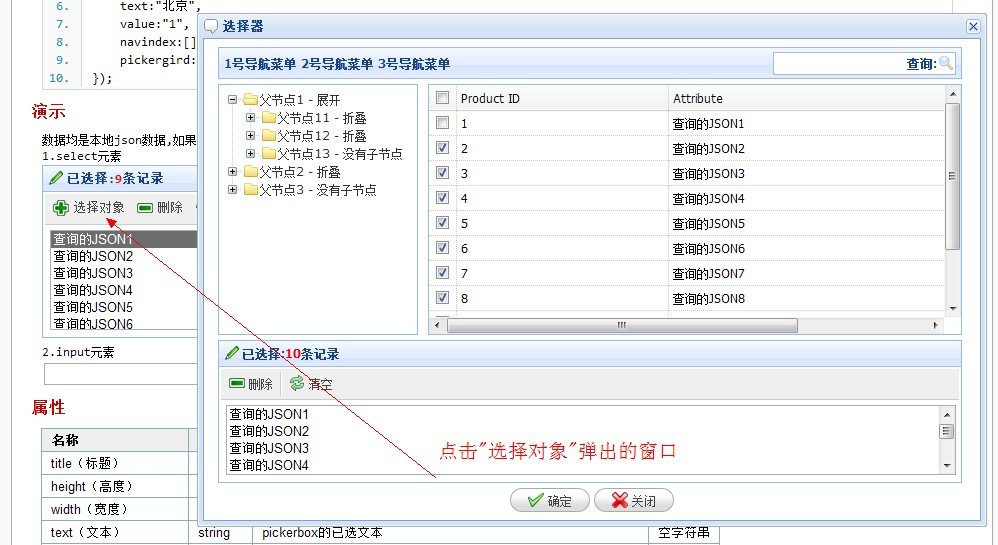Open the 3号导航菜单 navigation item
Viewport: 998px width, 545px height.
coord(414,64)
